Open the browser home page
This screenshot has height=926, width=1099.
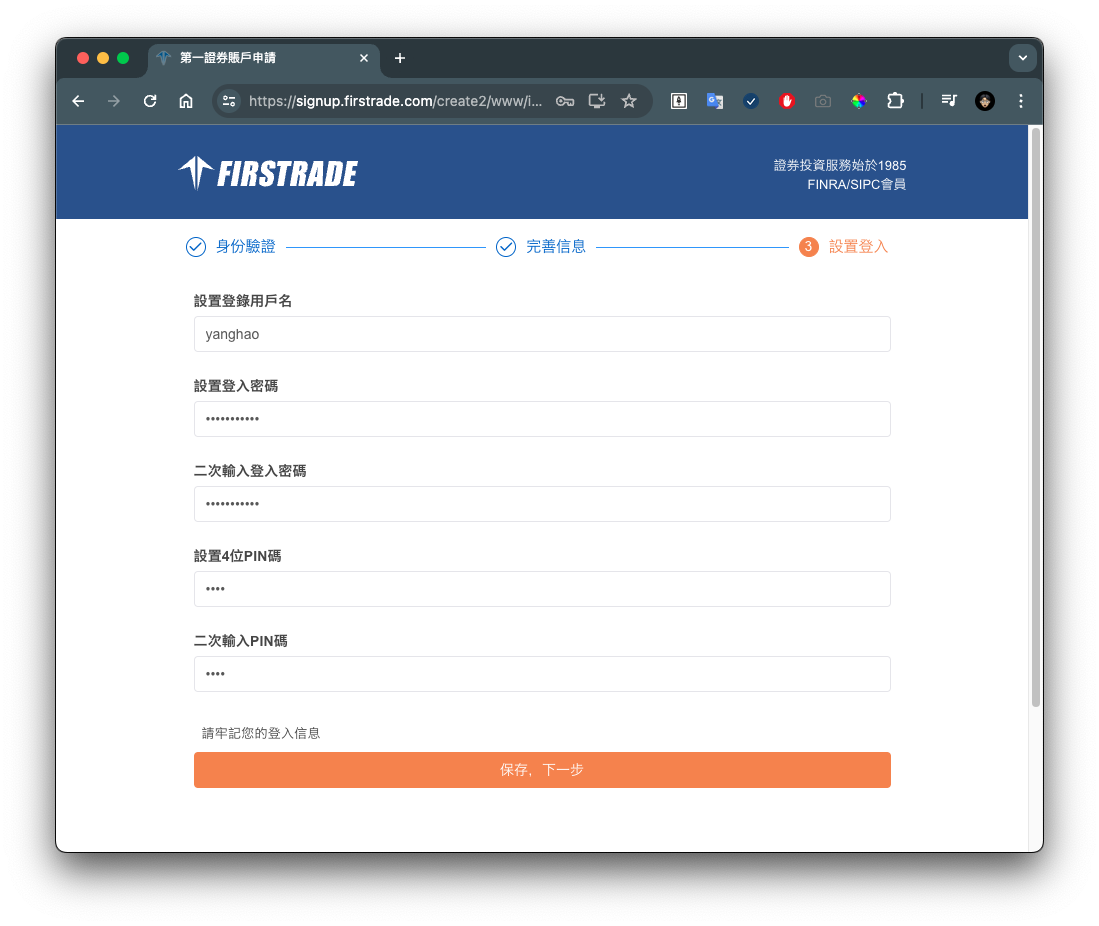186,101
